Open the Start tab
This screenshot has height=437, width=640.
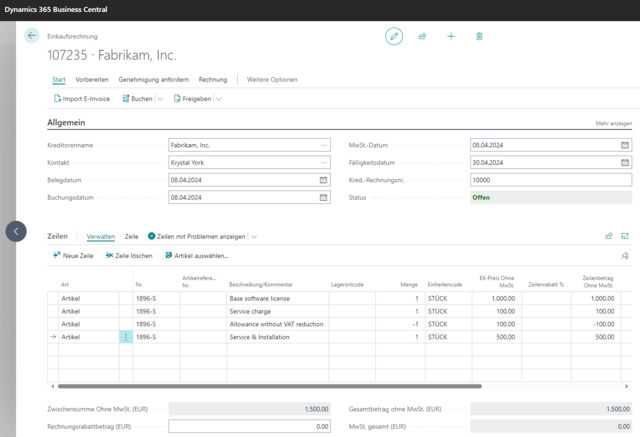[x=59, y=80]
